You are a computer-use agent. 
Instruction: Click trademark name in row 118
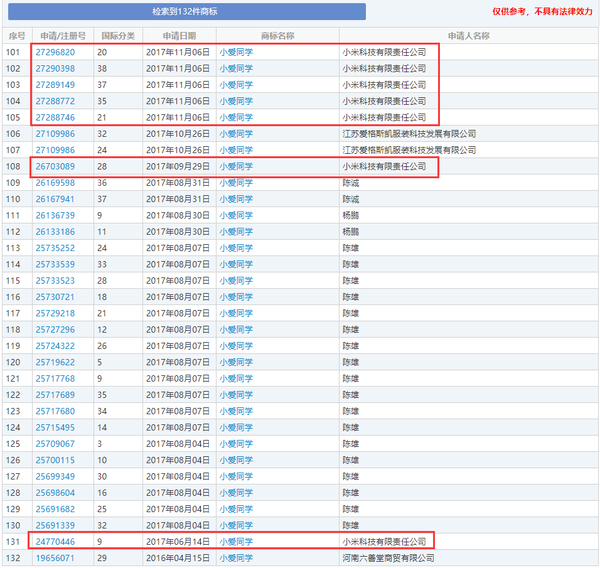point(236,330)
